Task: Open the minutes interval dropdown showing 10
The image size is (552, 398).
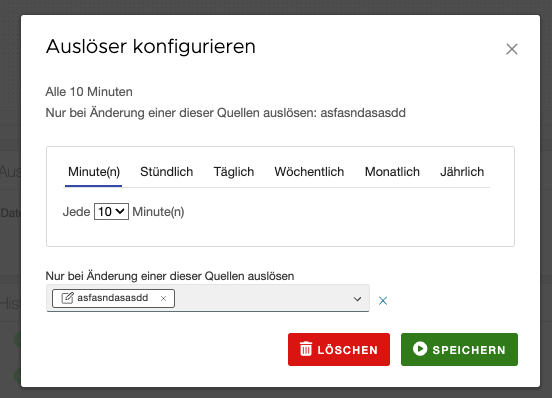Action: (x=111, y=211)
